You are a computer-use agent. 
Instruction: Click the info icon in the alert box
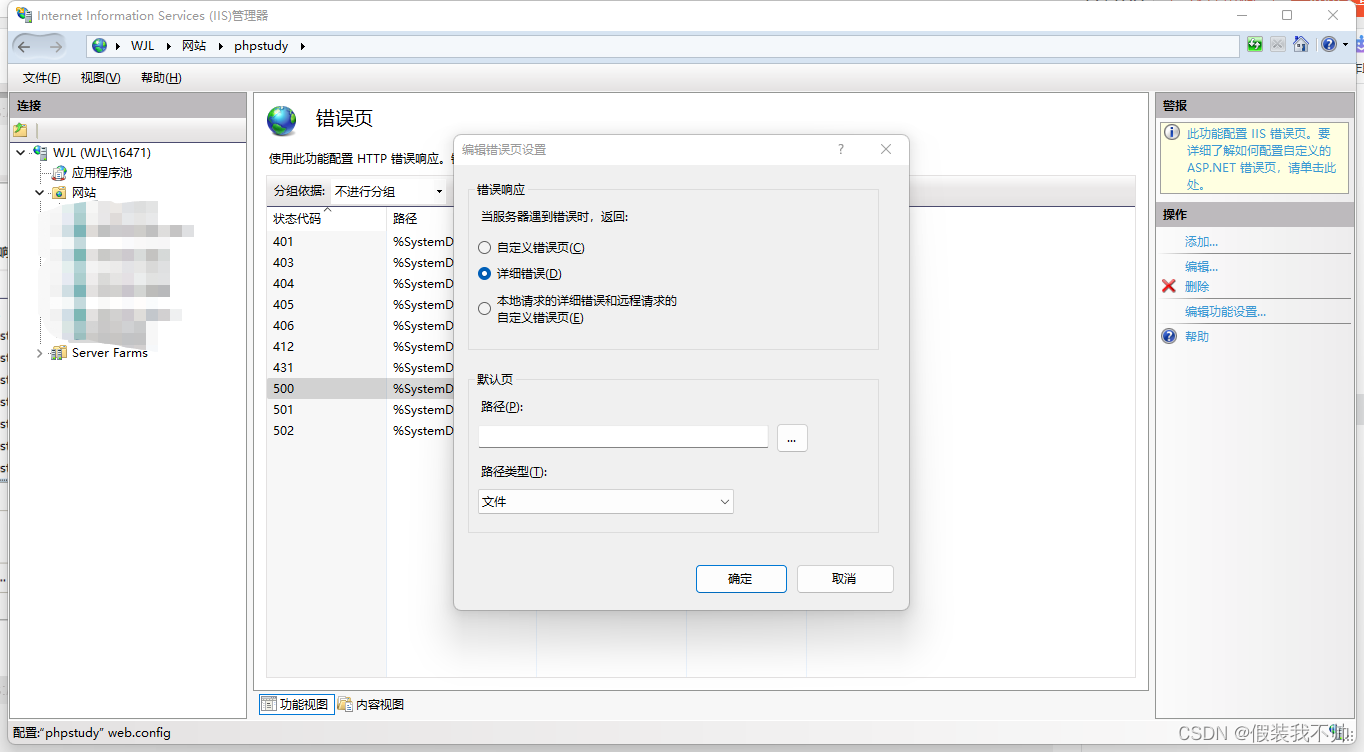(x=1173, y=133)
